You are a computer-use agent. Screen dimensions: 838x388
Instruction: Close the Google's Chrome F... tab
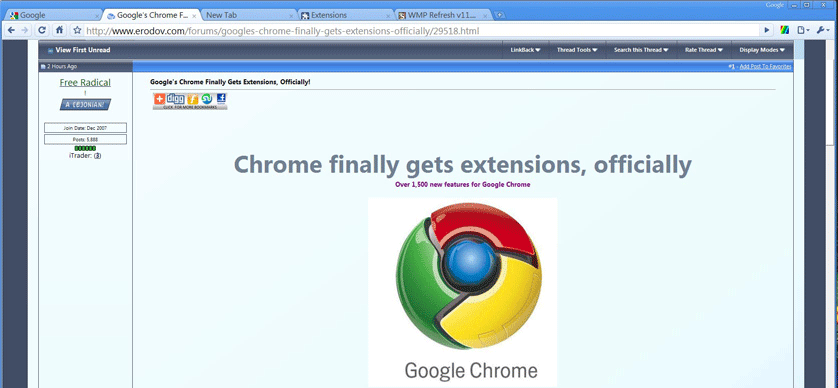193,16
